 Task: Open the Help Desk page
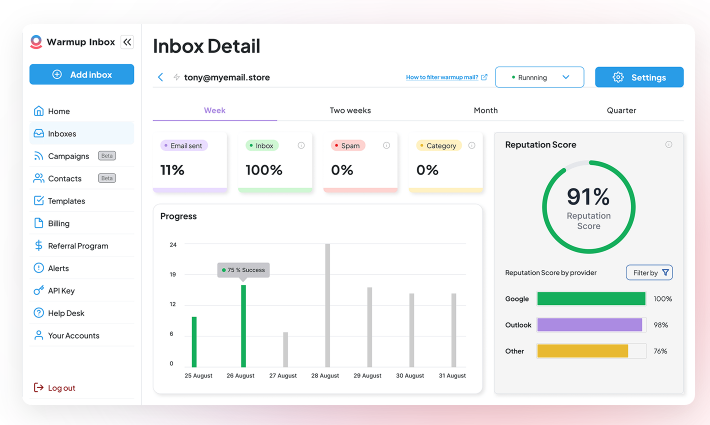(x=82, y=313)
